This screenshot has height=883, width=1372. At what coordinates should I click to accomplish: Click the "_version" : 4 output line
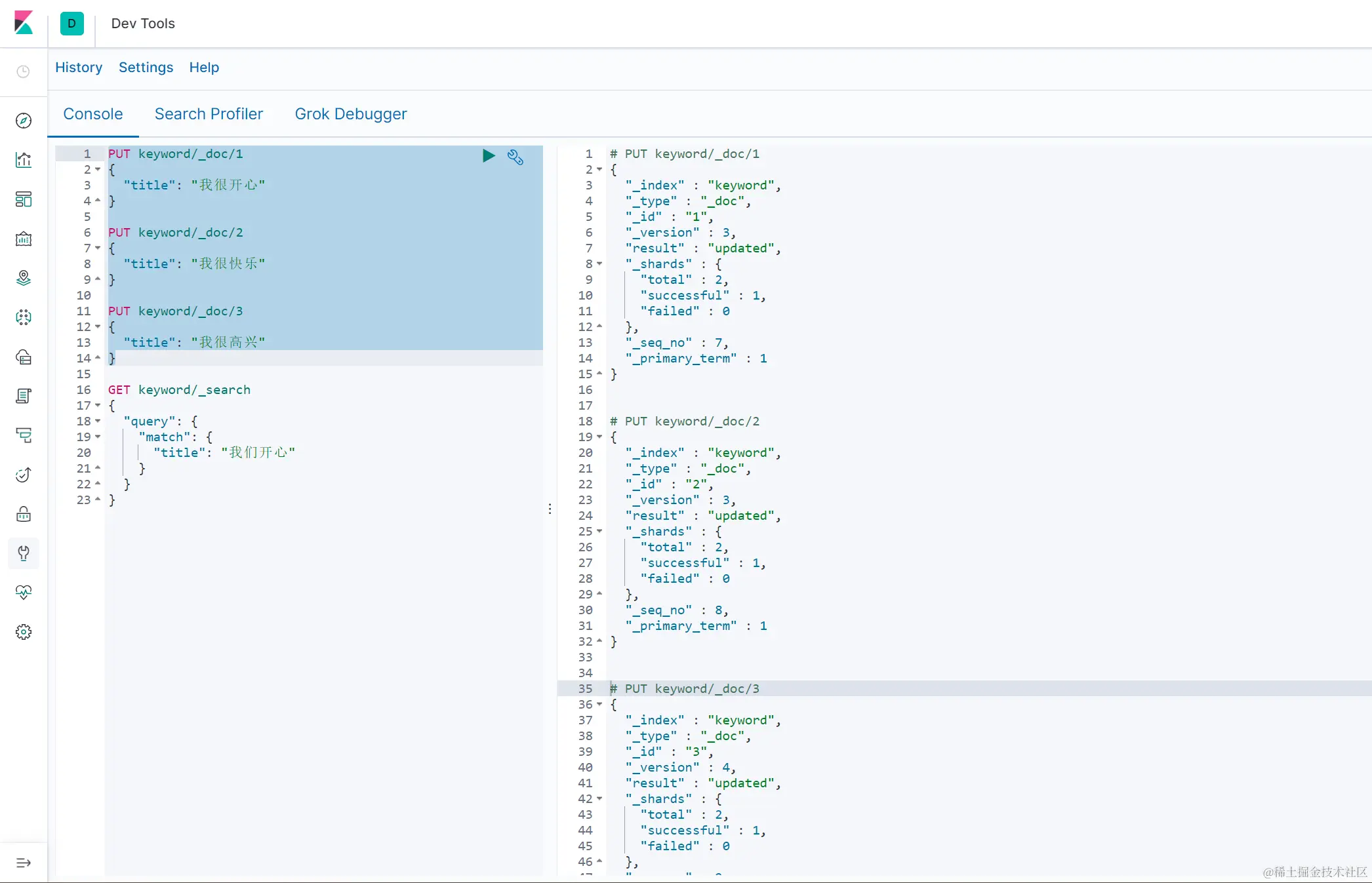pyautogui.click(x=681, y=767)
